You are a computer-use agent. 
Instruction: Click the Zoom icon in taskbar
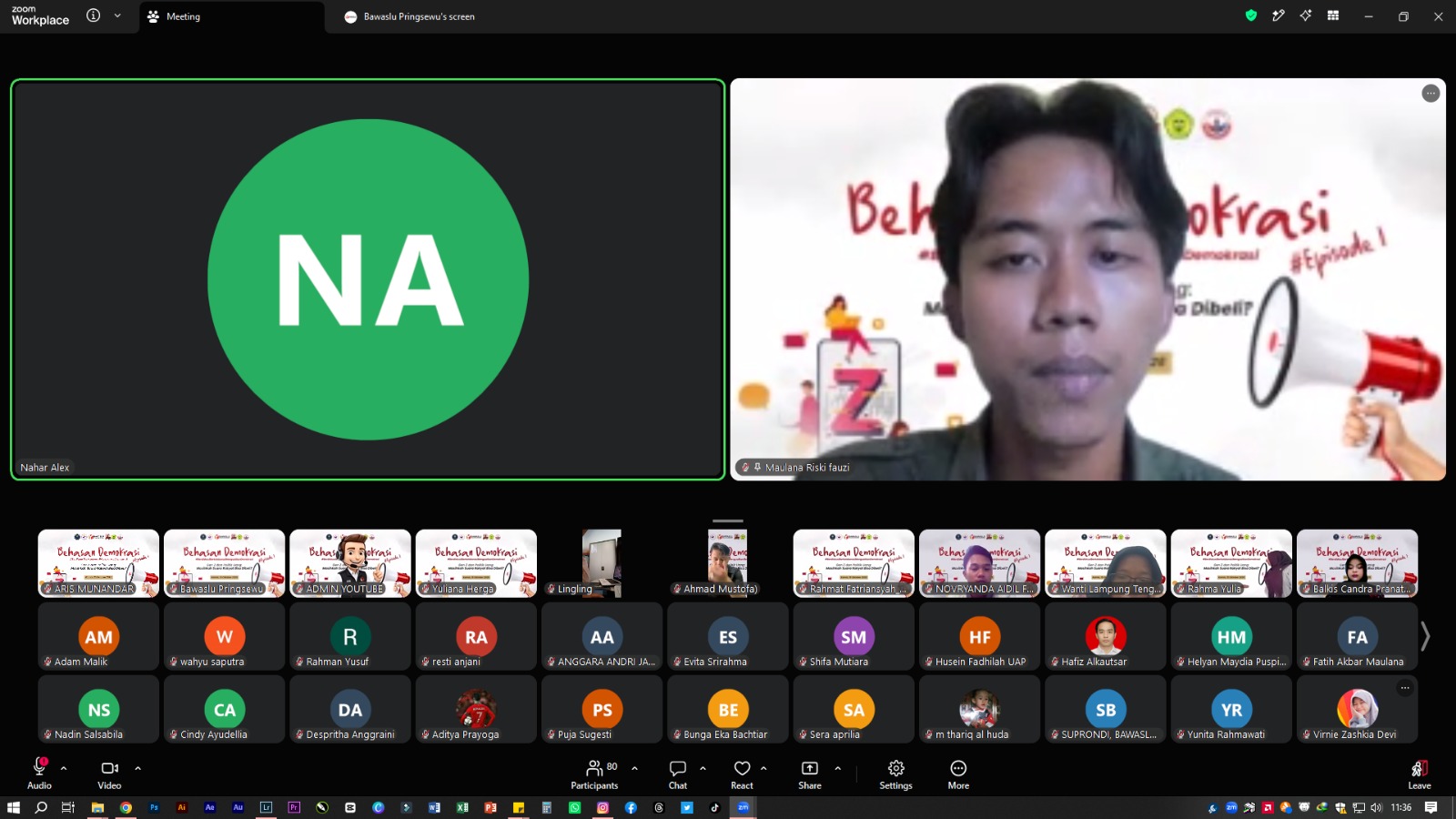(743, 807)
